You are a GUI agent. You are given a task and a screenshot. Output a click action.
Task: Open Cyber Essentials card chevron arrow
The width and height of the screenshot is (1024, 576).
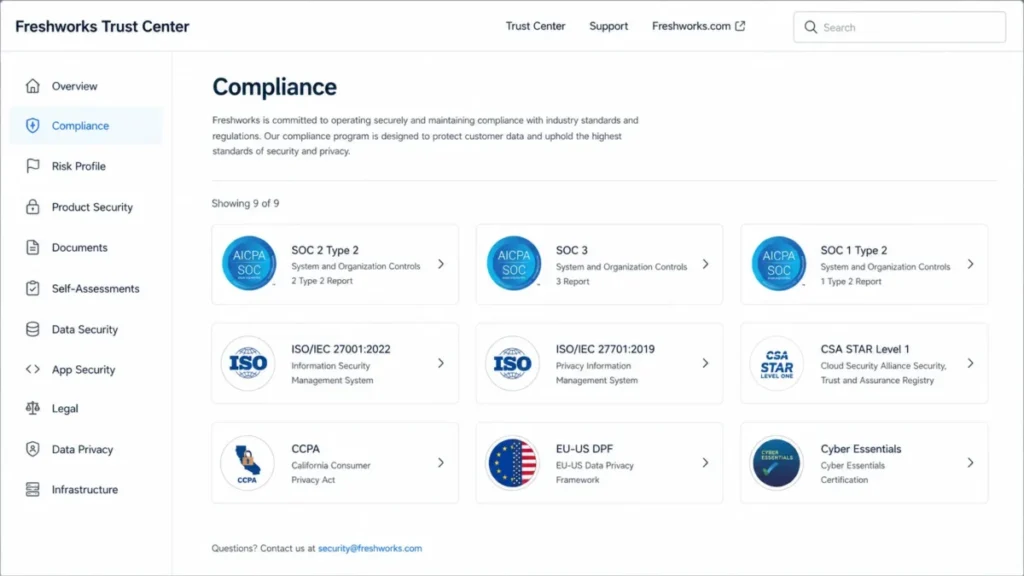tap(970, 462)
